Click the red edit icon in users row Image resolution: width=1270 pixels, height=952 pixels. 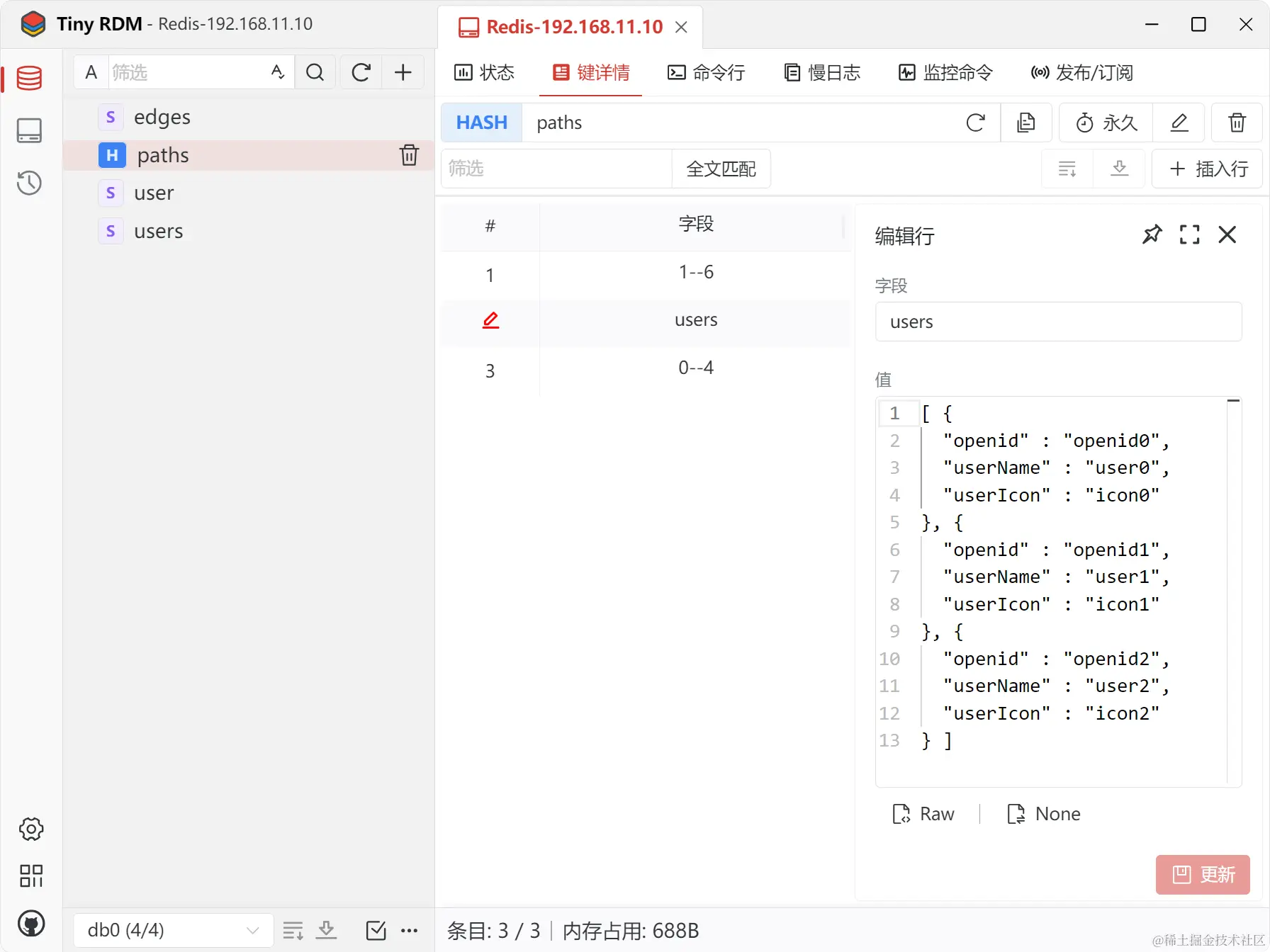490,320
